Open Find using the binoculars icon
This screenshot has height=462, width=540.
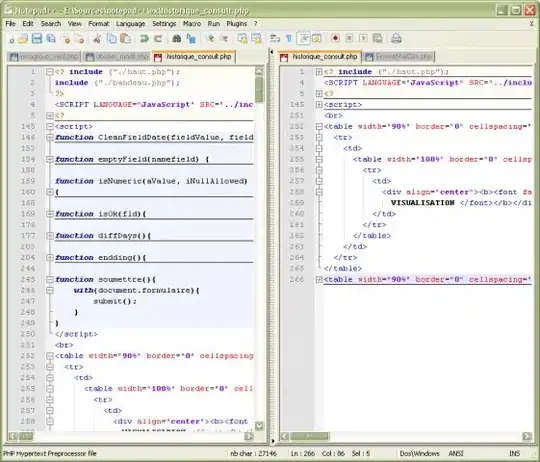[177, 39]
